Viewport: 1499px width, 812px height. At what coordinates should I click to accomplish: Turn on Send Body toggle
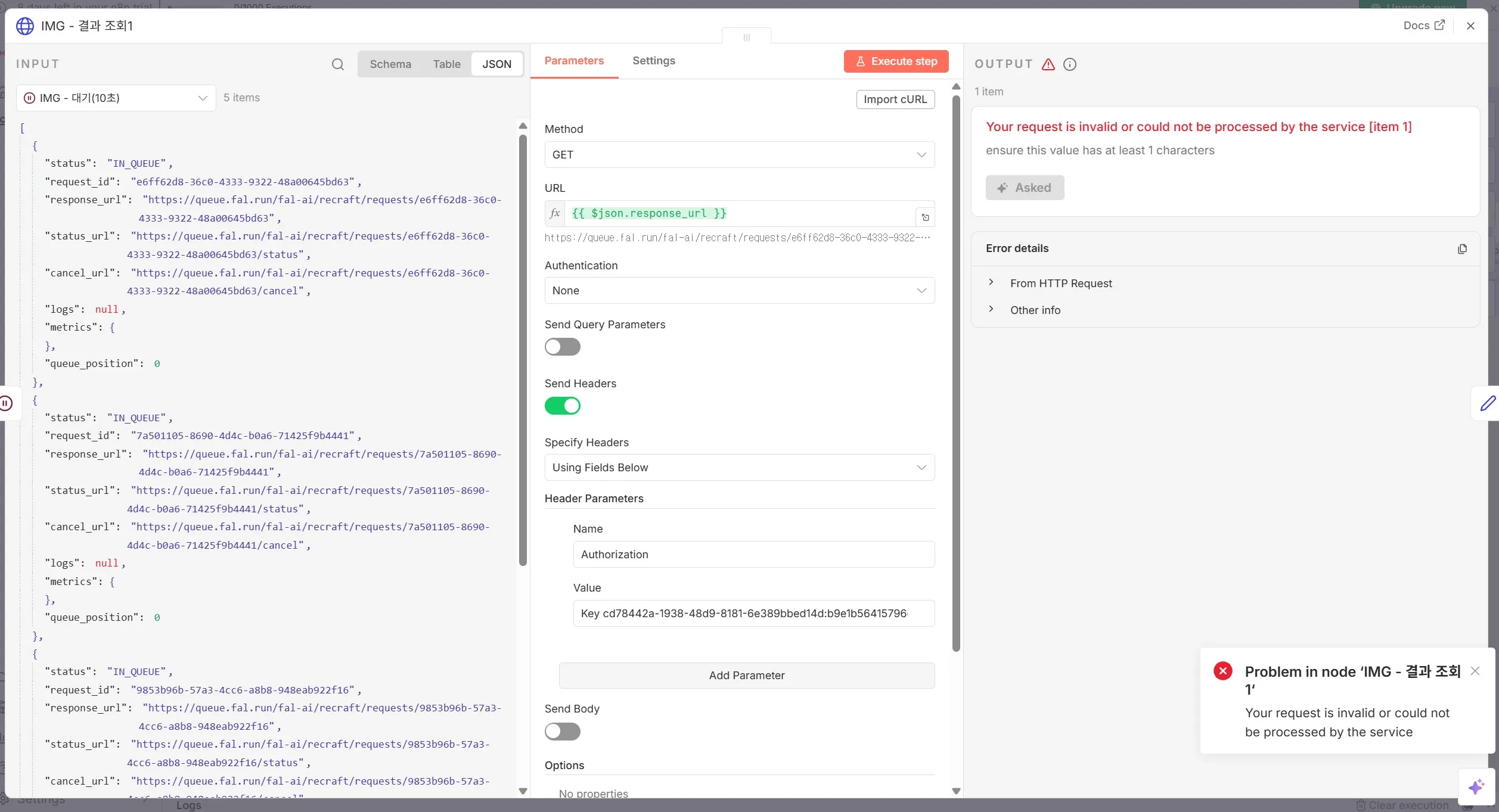click(x=562, y=731)
